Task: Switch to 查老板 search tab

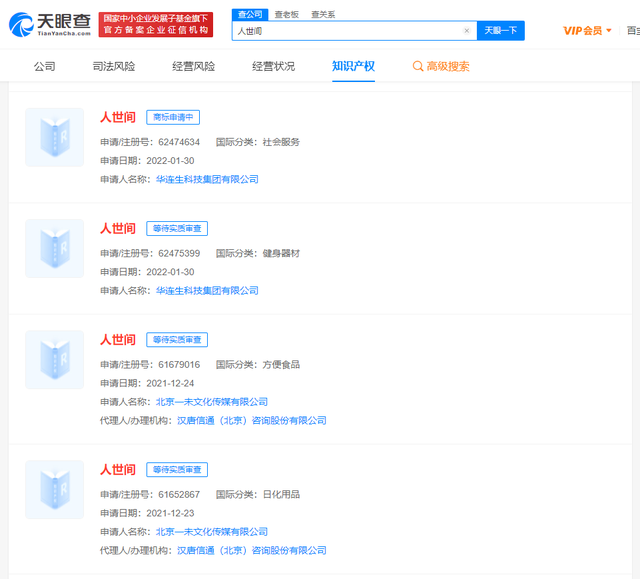Action: click(287, 15)
